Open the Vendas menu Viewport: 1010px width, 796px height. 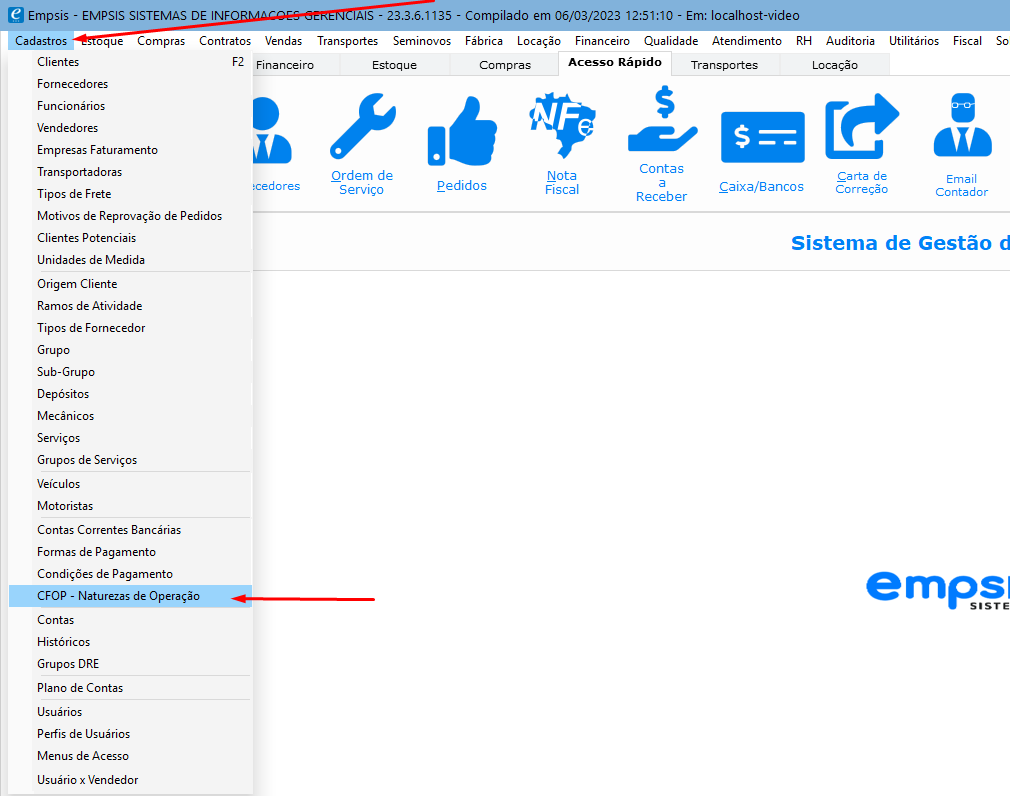point(283,41)
